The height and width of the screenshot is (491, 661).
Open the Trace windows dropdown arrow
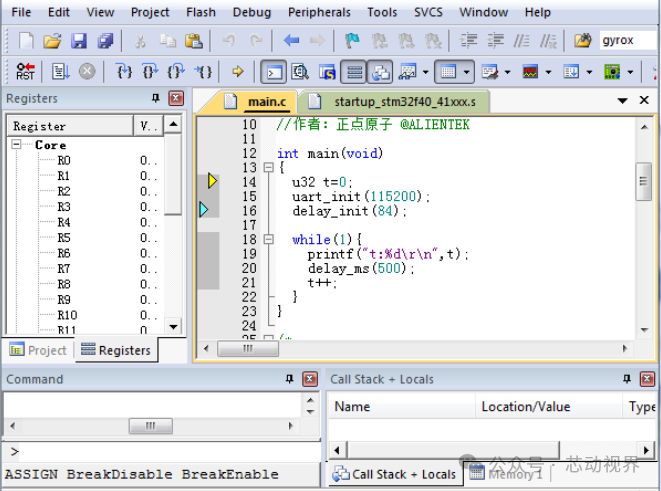[x=589, y=72]
